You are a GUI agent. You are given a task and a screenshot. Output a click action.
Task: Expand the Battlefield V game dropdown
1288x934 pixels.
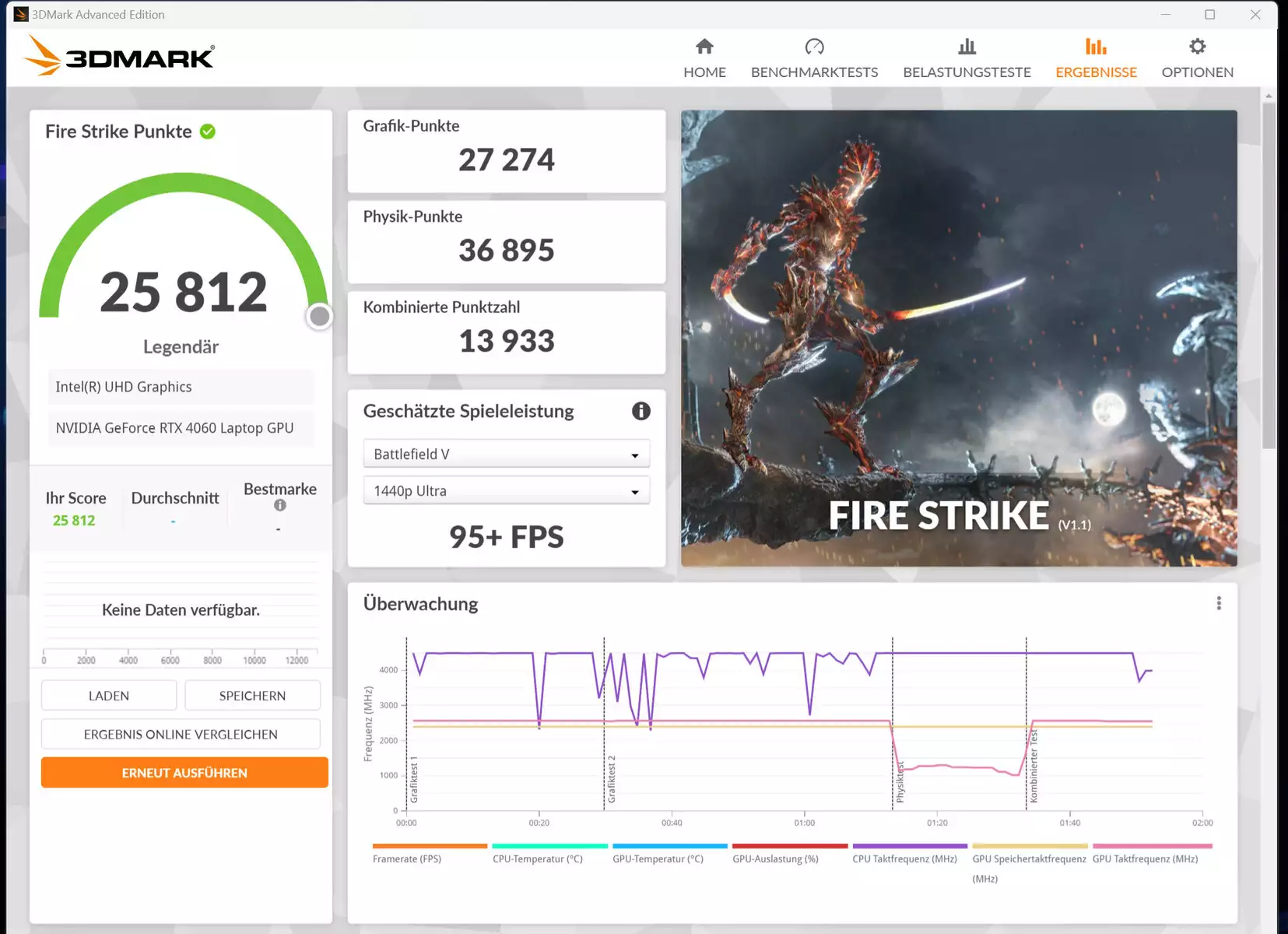[x=506, y=454]
